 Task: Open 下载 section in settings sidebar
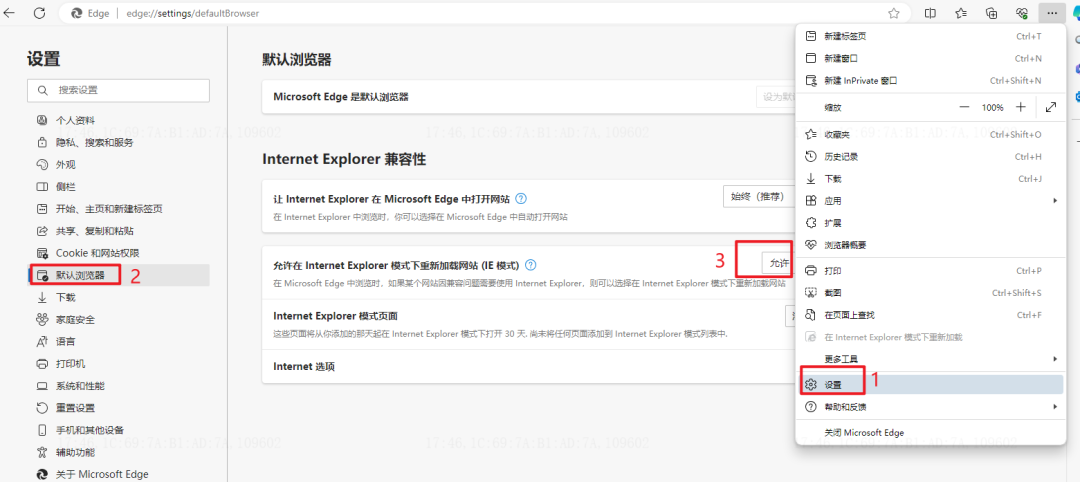click(x=118, y=297)
